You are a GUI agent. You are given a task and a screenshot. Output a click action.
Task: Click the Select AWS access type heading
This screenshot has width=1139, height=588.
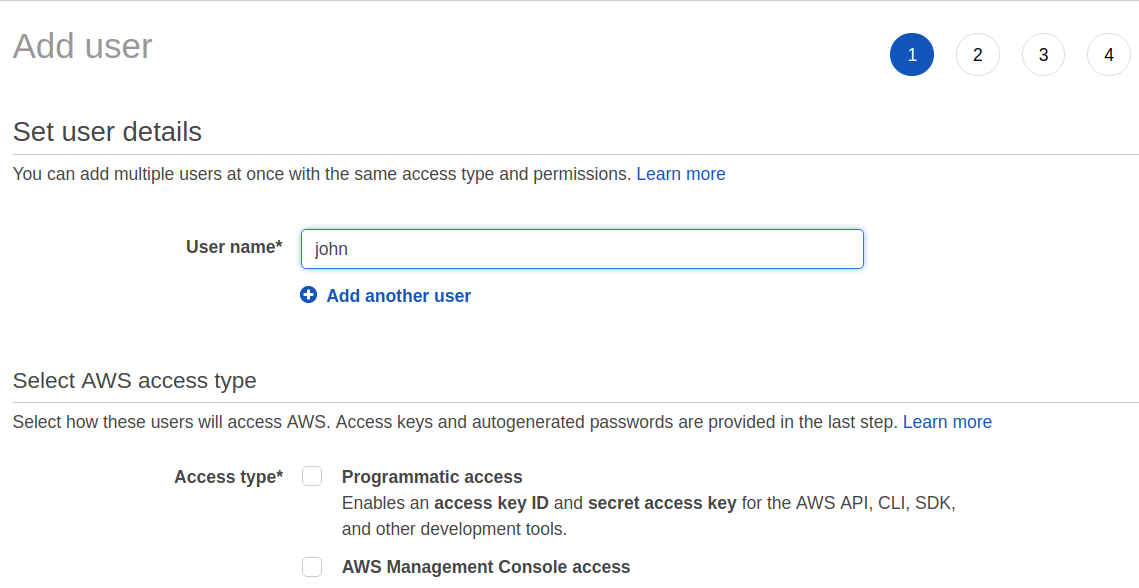coord(134,381)
